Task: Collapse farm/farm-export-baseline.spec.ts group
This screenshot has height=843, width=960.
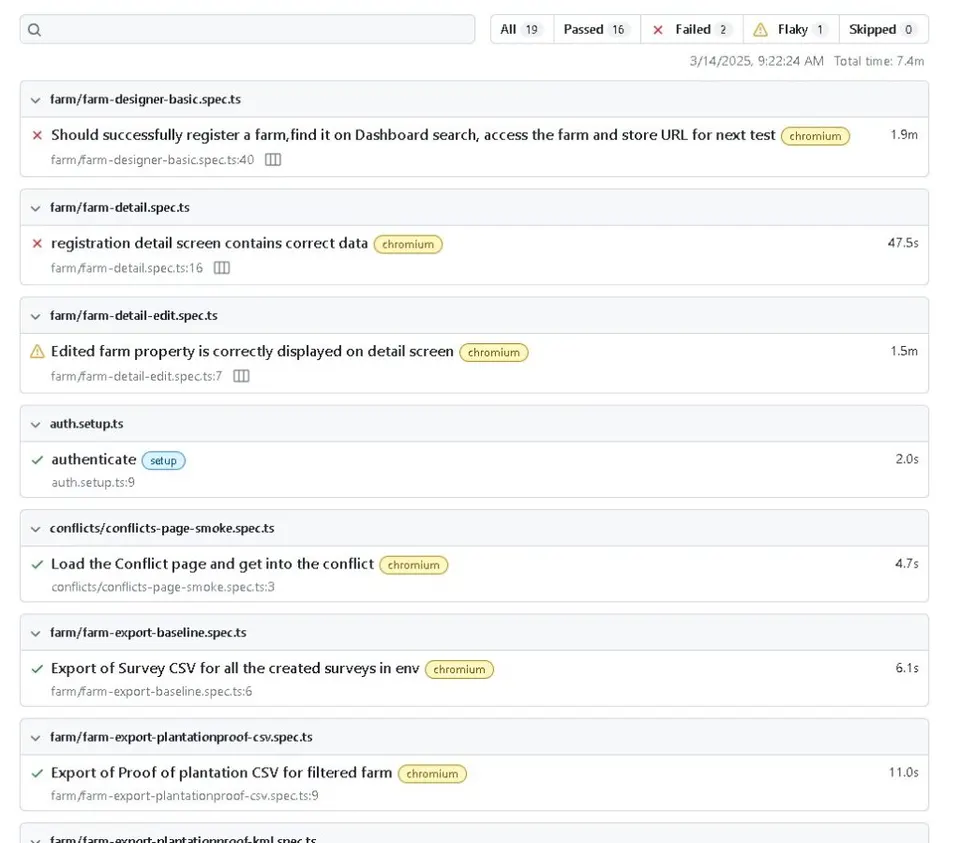Action: pyautogui.click(x=36, y=633)
